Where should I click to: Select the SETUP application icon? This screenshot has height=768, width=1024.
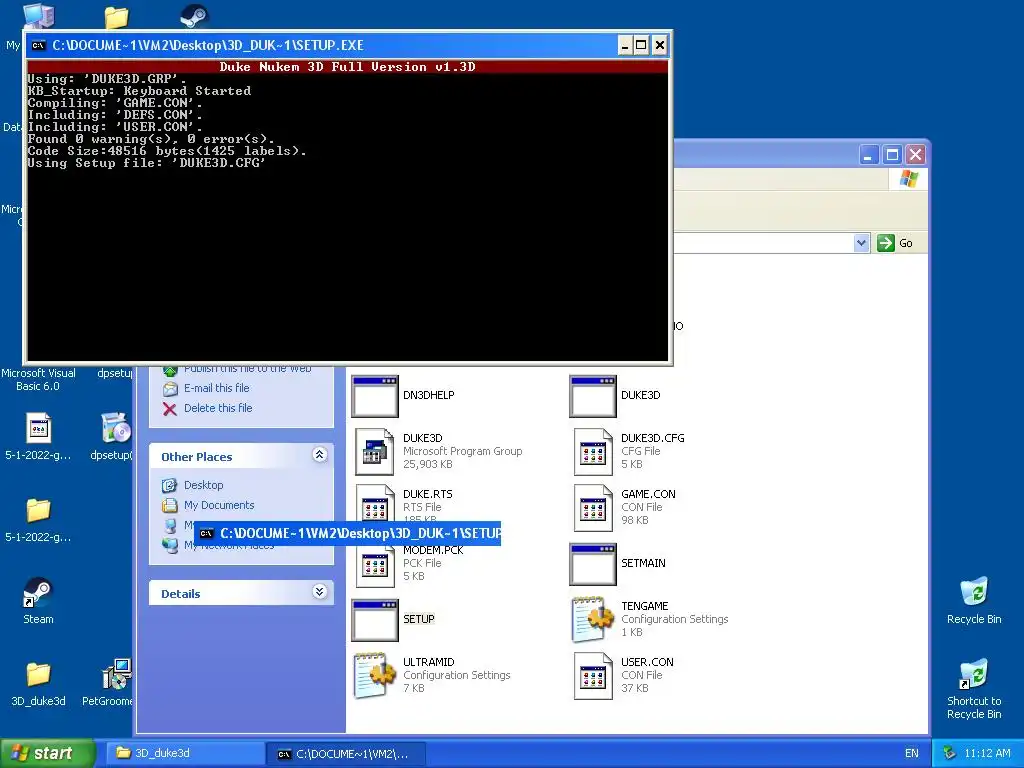(x=375, y=620)
